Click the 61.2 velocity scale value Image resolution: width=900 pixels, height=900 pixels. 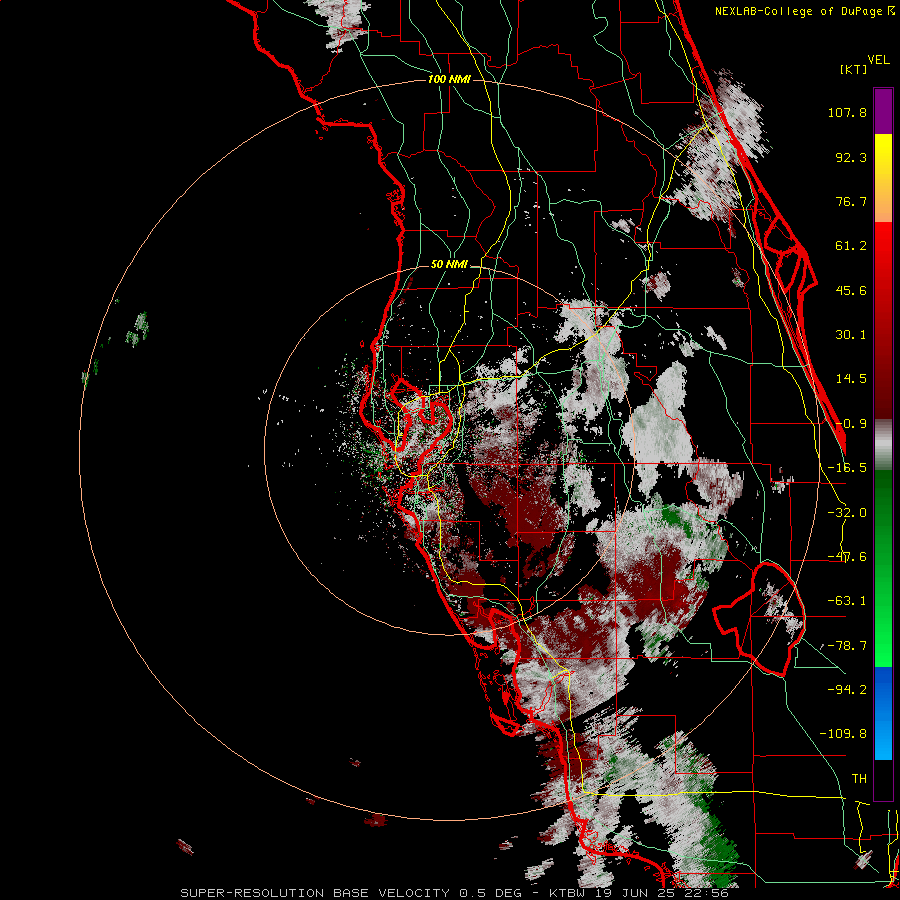(851, 246)
